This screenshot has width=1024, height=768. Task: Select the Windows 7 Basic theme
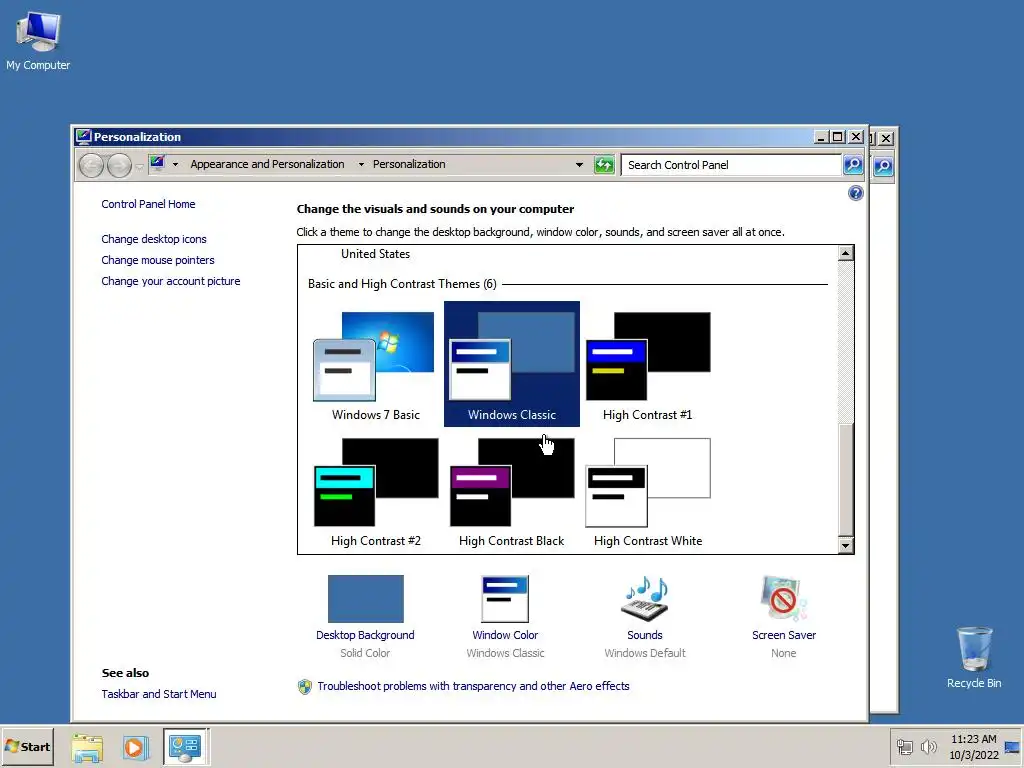[x=375, y=364]
